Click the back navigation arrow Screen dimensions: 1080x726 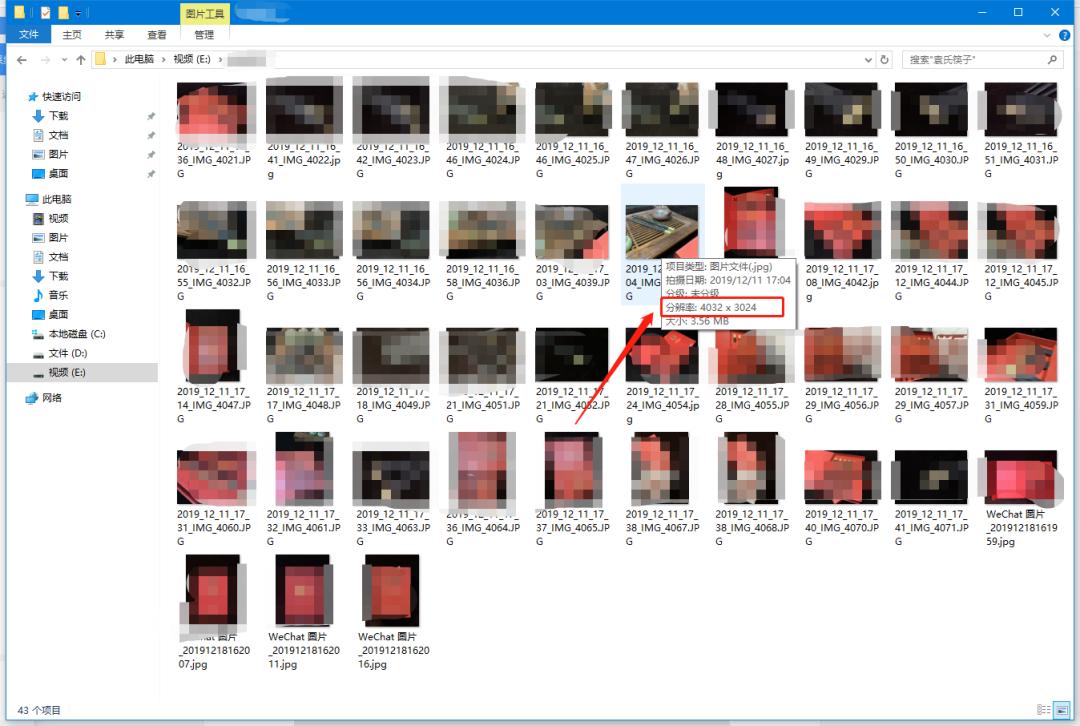pos(21,60)
